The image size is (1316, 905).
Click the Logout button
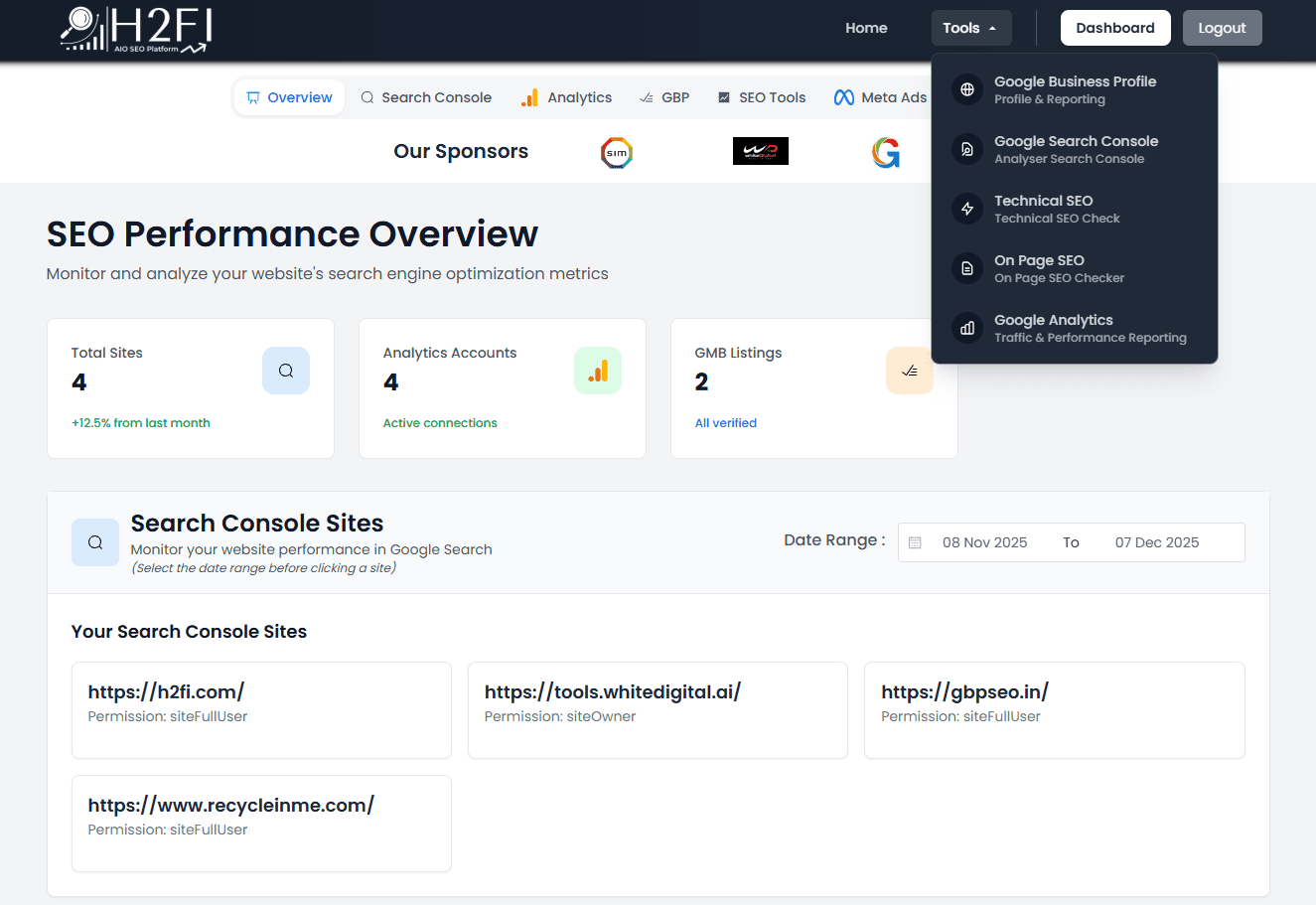click(x=1222, y=28)
